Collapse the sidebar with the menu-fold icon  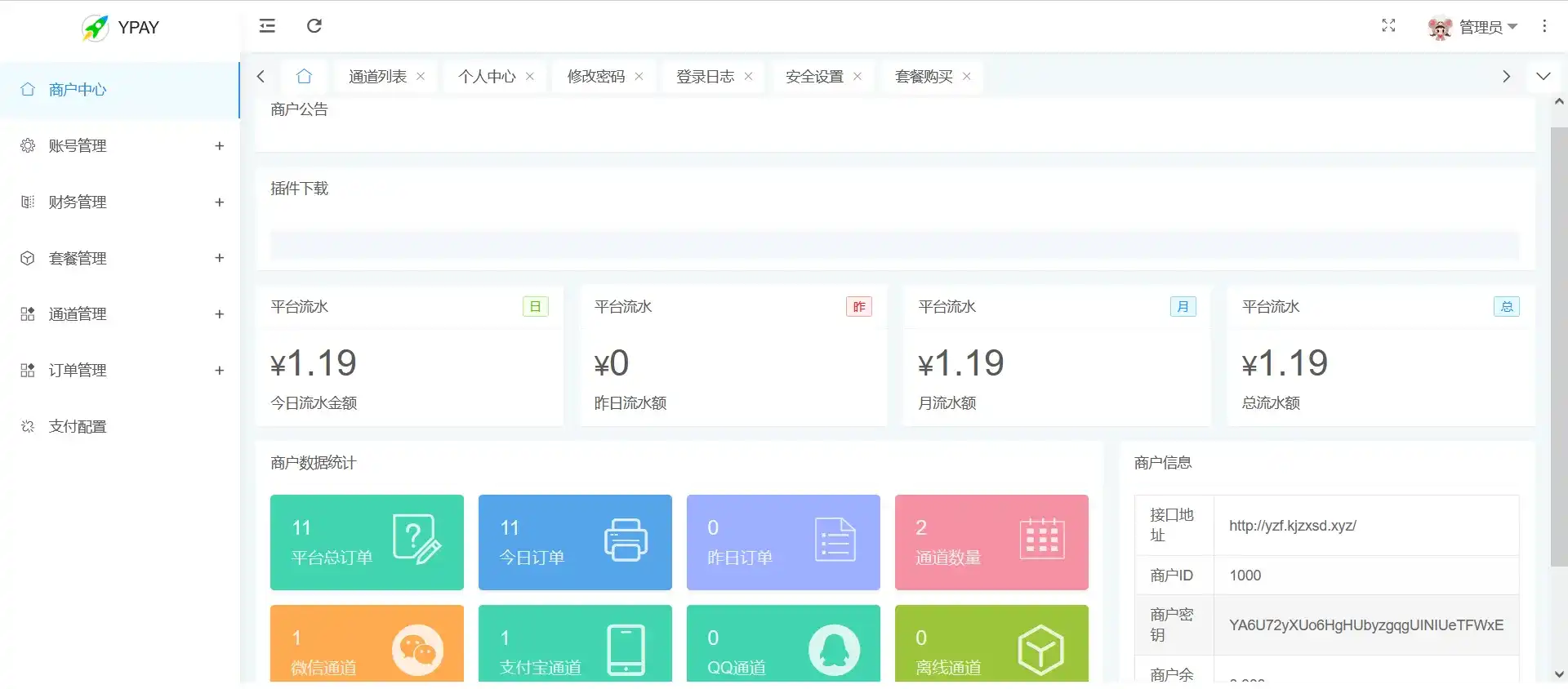(267, 26)
